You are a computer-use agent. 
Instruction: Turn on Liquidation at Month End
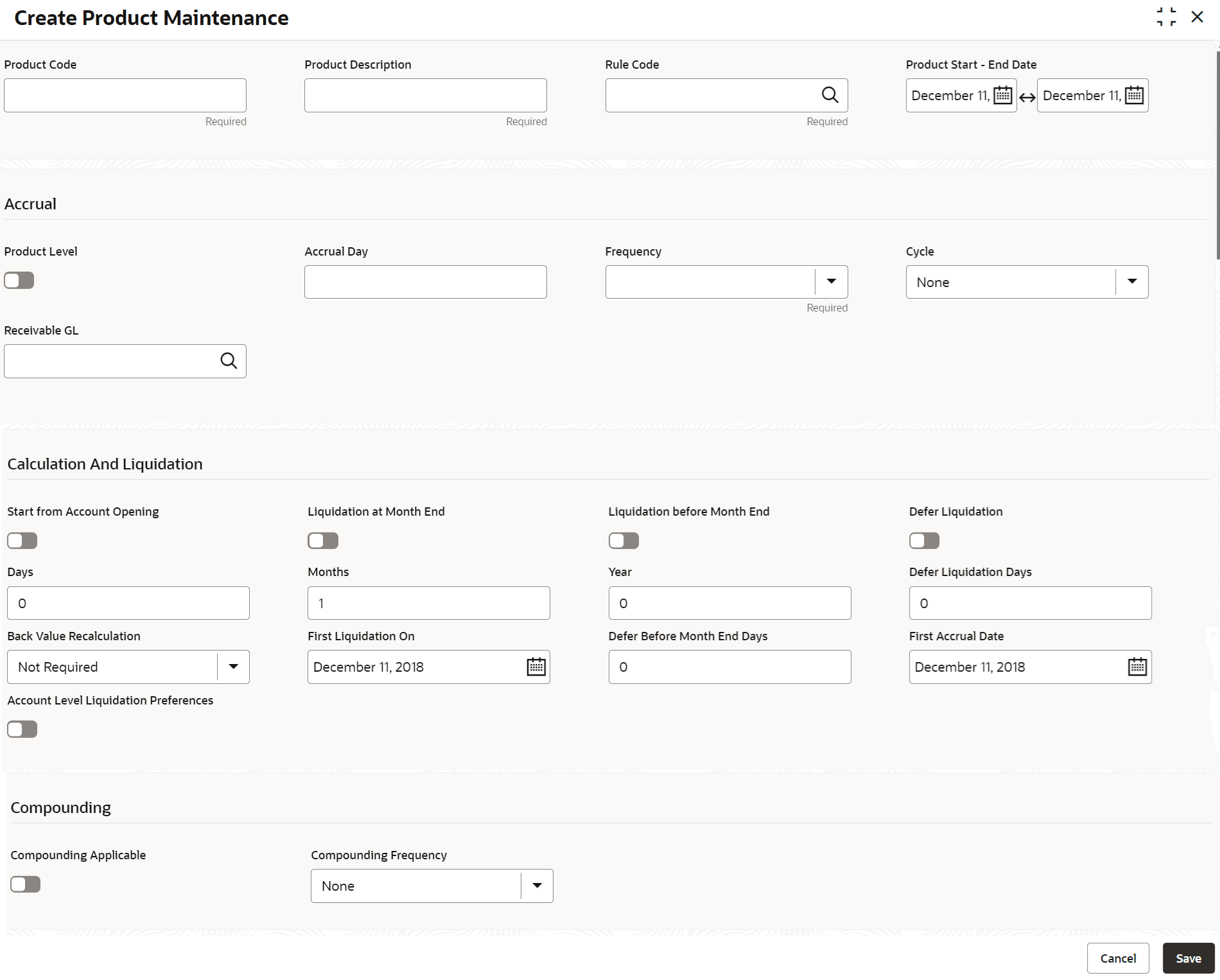[323, 541]
